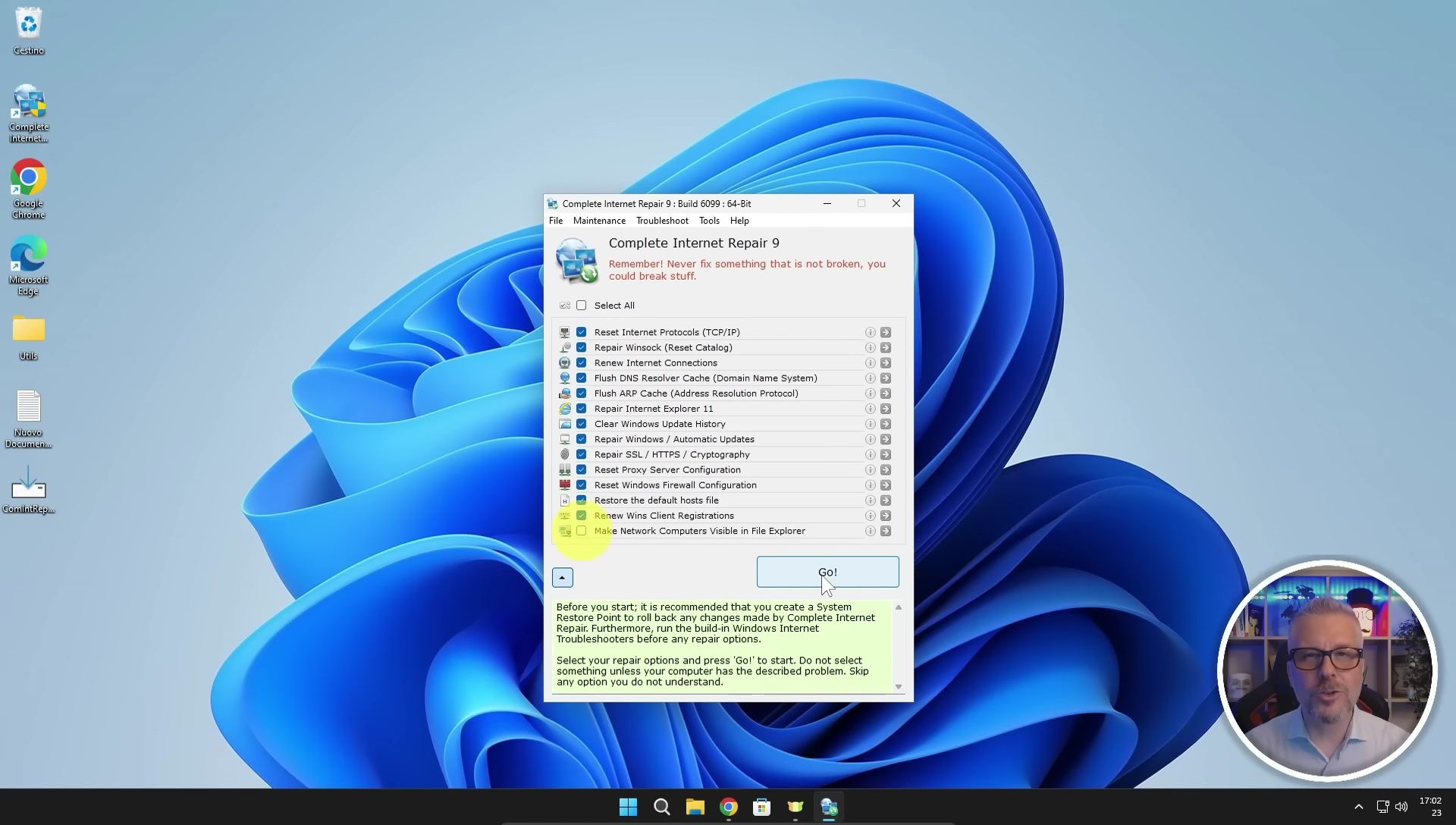Select the Utils folder on desktop
The width and height of the screenshot is (1456, 825).
pyautogui.click(x=29, y=337)
